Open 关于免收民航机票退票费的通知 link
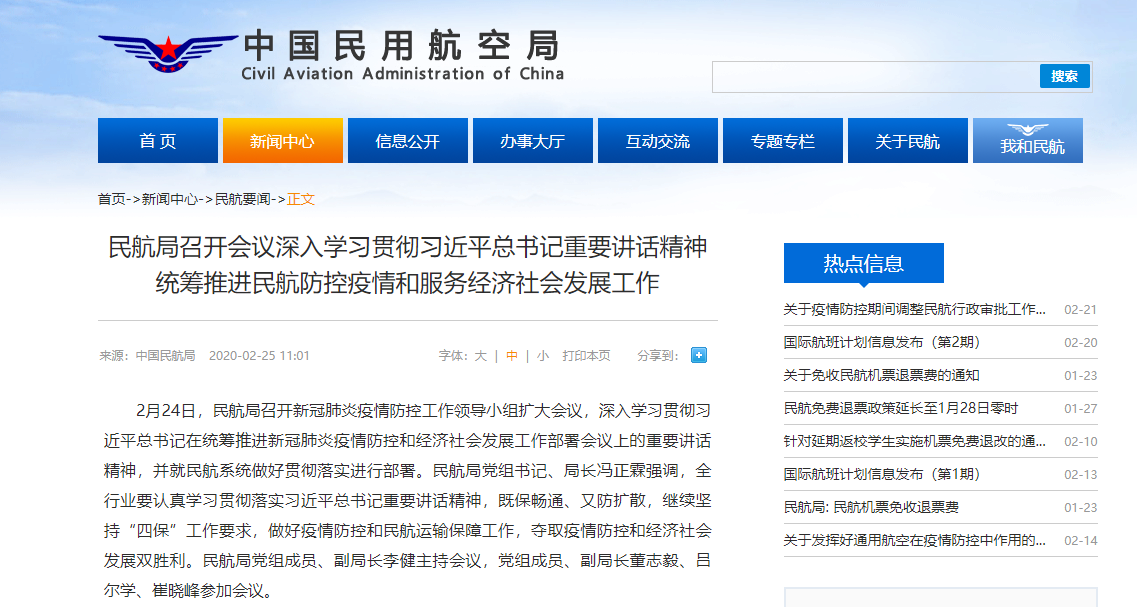Image resolution: width=1137 pixels, height=607 pixels. tap(882, 376)
